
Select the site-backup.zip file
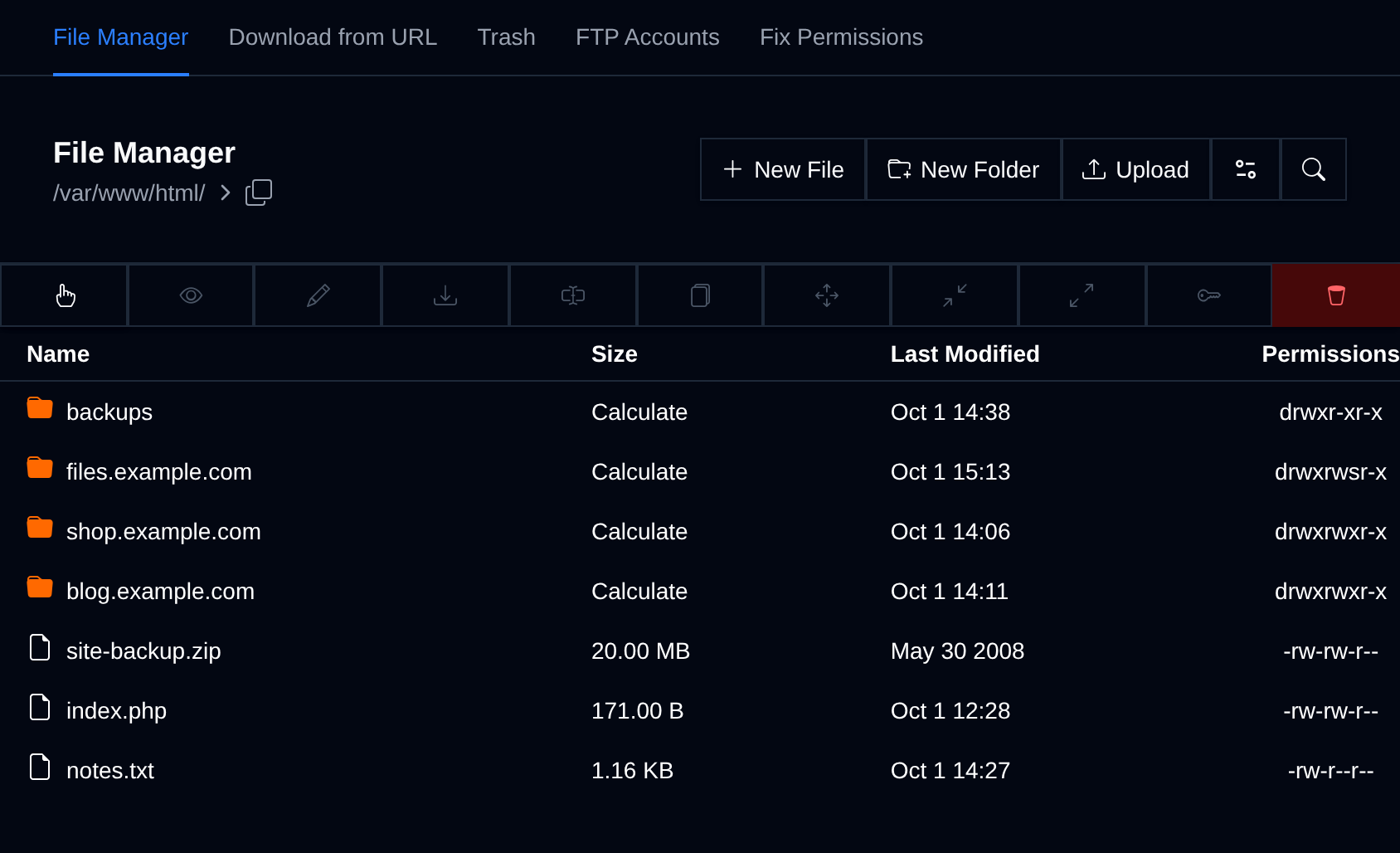[143, 651]
